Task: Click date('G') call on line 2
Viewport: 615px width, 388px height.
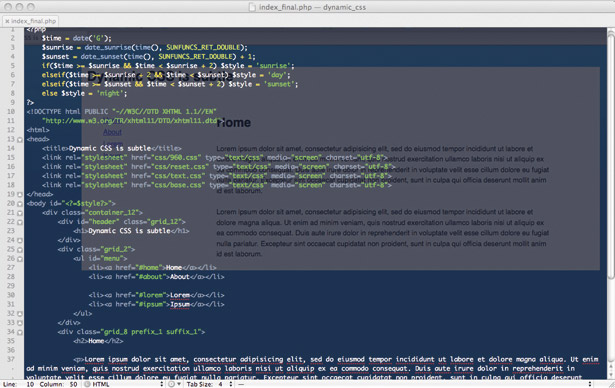Action: (x=90, y=38)
